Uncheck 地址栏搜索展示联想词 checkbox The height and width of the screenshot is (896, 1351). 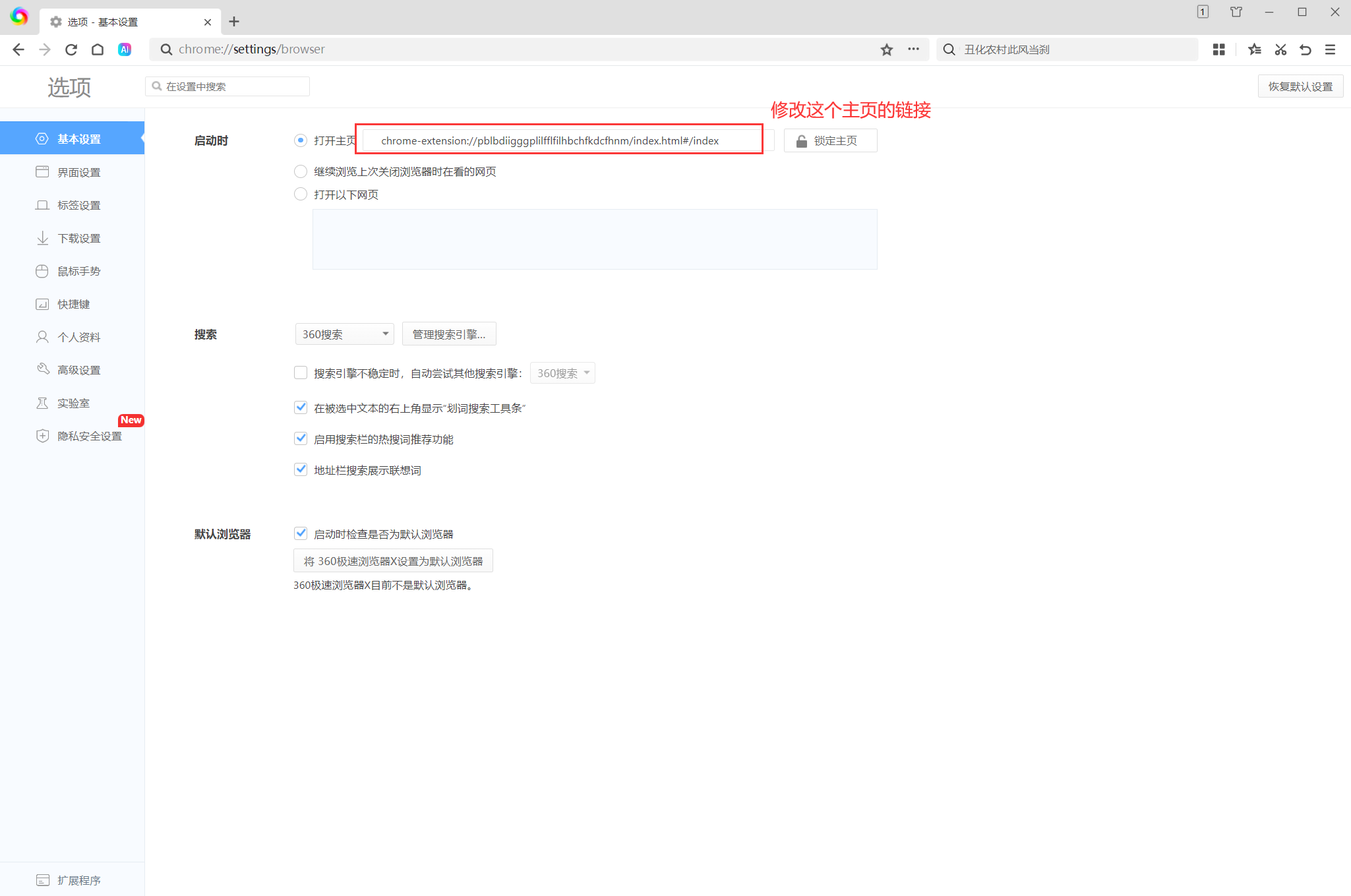pos(301,469)
